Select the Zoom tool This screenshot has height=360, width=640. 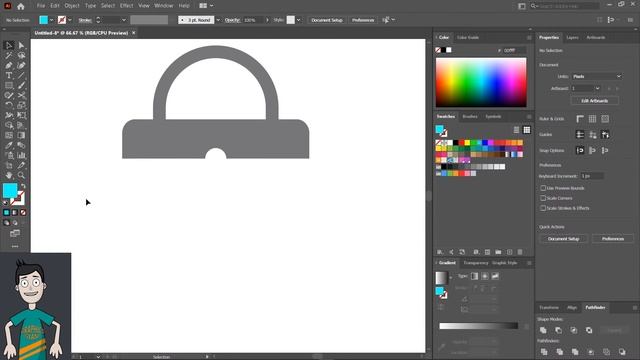pos(21,175)
